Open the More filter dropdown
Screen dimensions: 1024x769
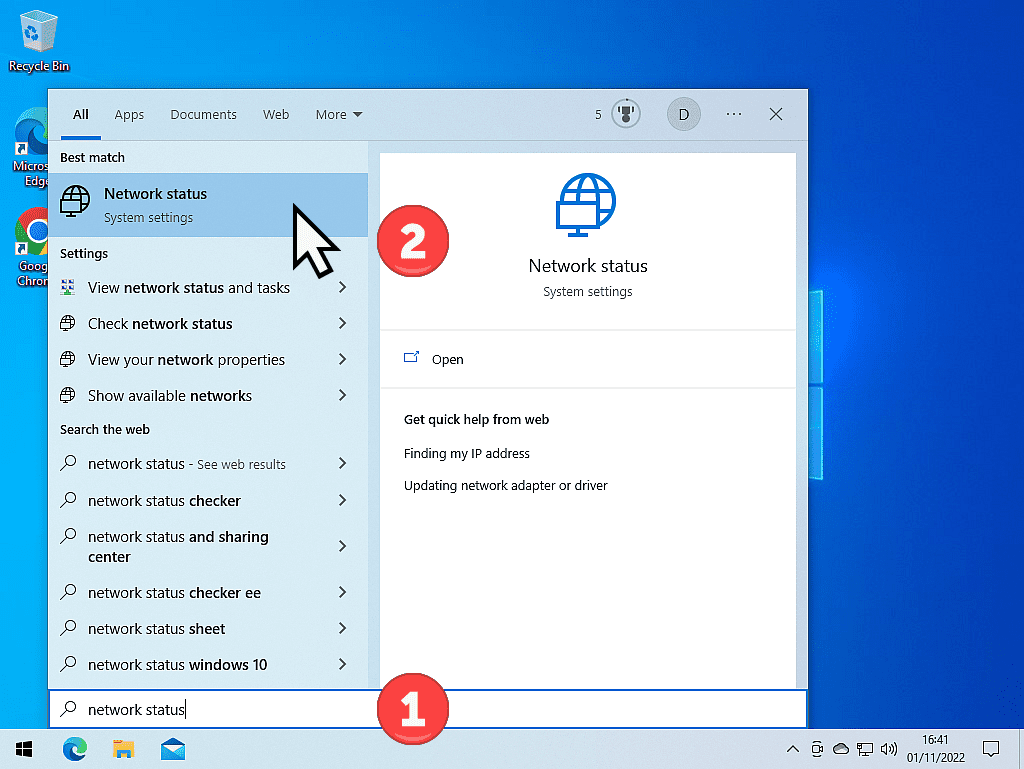[x=338, y=114]
